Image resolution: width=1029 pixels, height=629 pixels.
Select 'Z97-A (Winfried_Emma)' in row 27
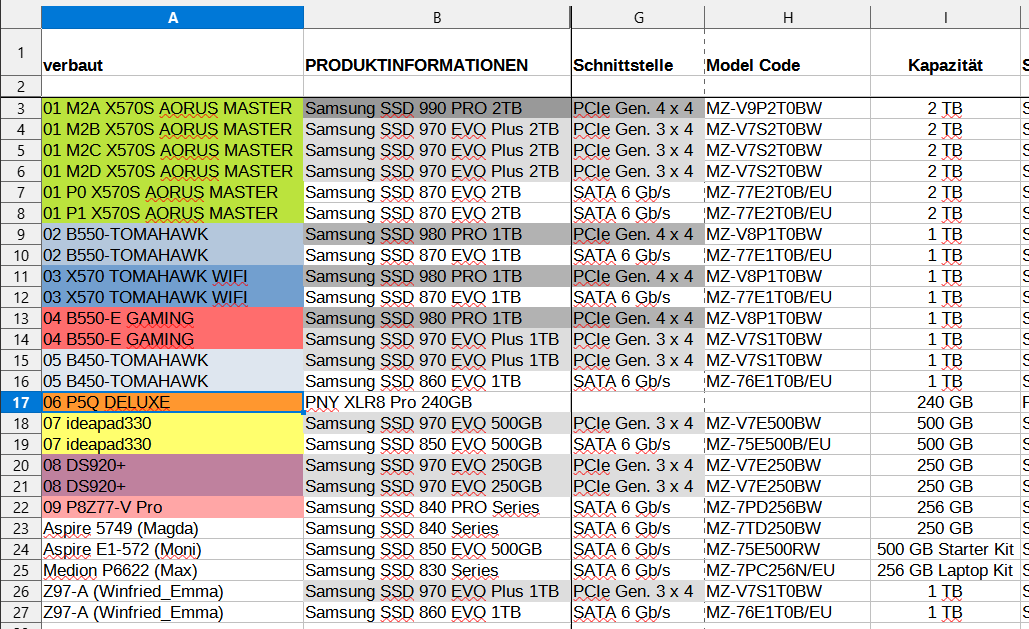[x=173, y=613]
